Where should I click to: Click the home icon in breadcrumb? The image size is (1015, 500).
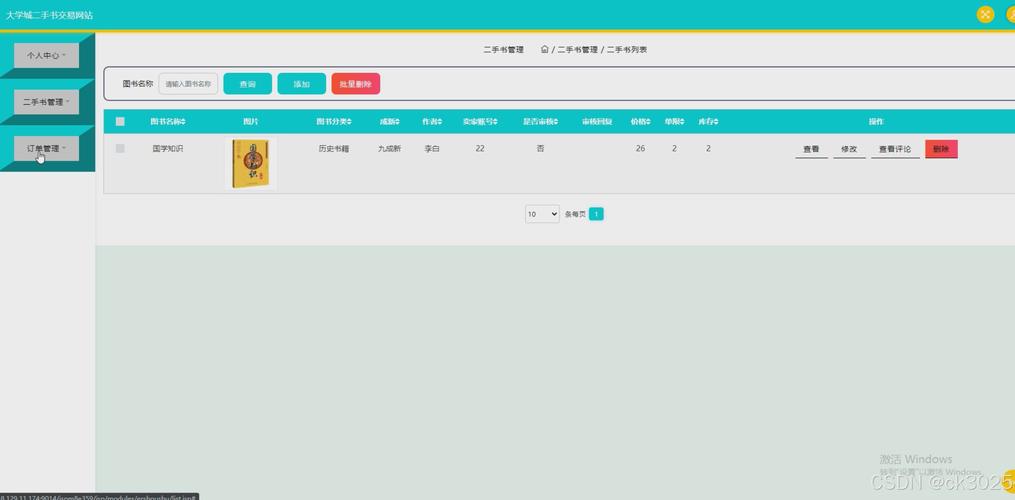[x=544, y=49]
